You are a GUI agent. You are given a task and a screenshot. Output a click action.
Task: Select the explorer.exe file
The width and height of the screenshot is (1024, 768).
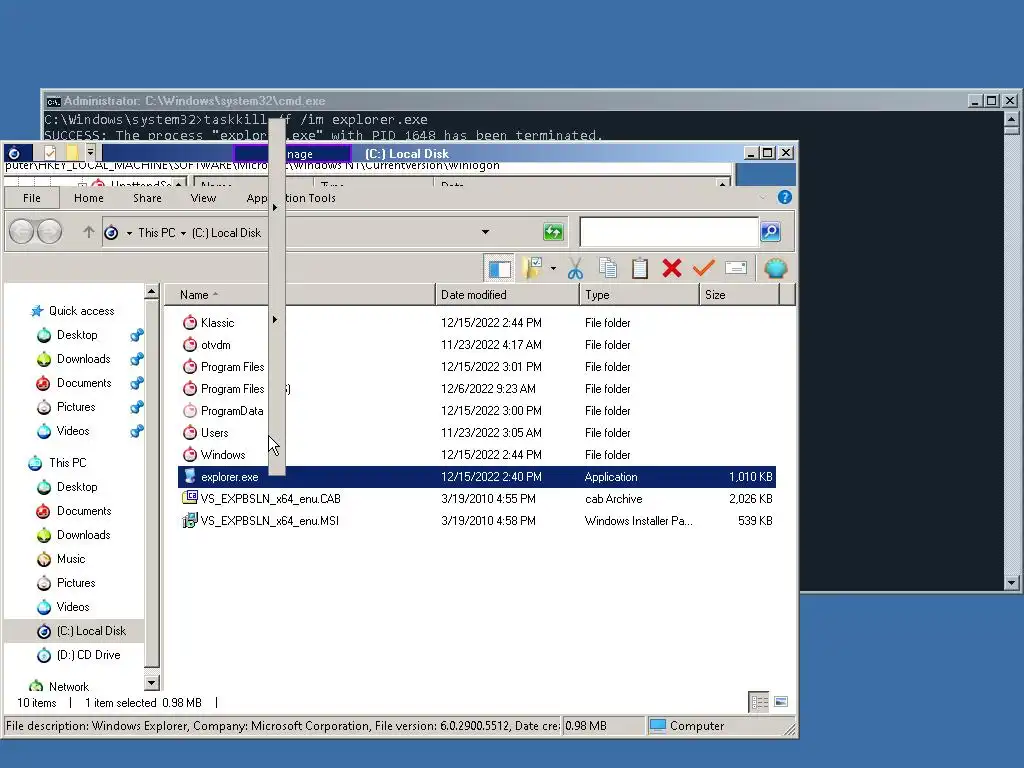pos(477,477)
